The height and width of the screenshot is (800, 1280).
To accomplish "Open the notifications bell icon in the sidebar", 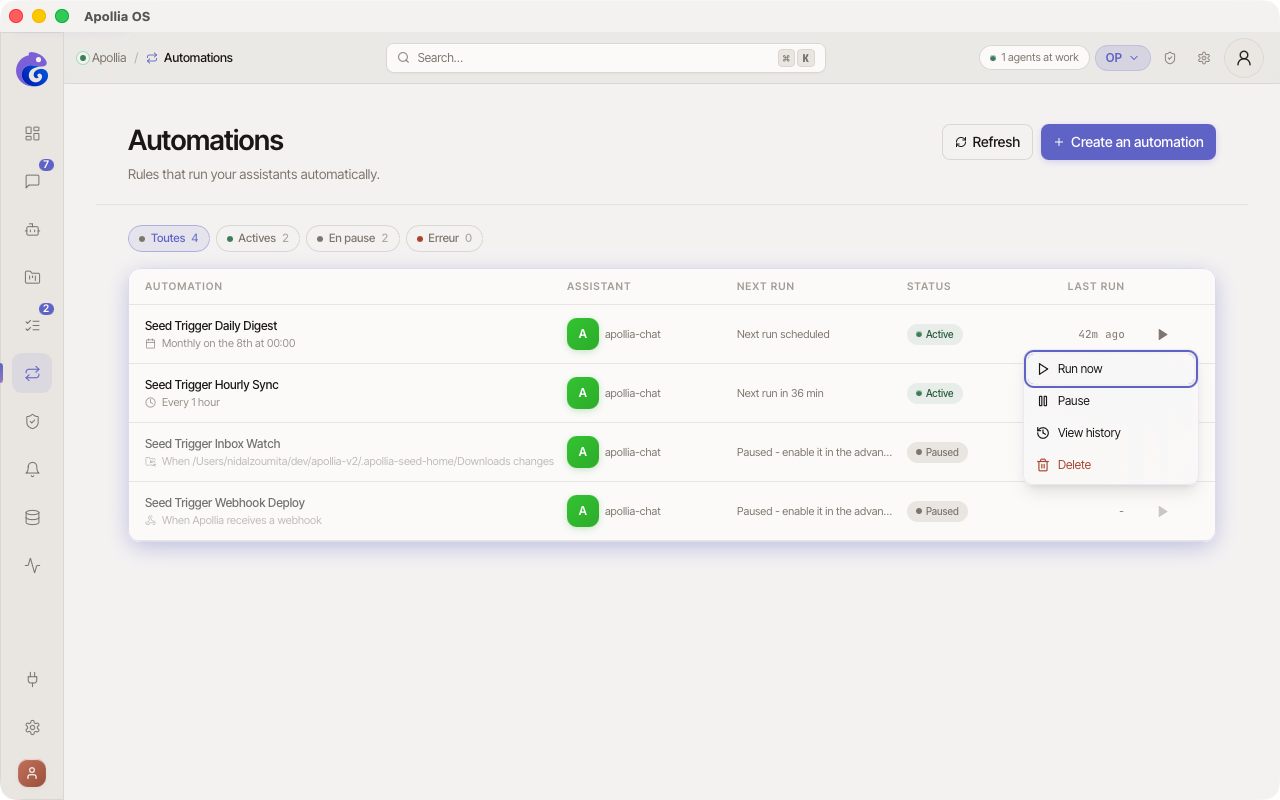I will [x=32, y=469].
